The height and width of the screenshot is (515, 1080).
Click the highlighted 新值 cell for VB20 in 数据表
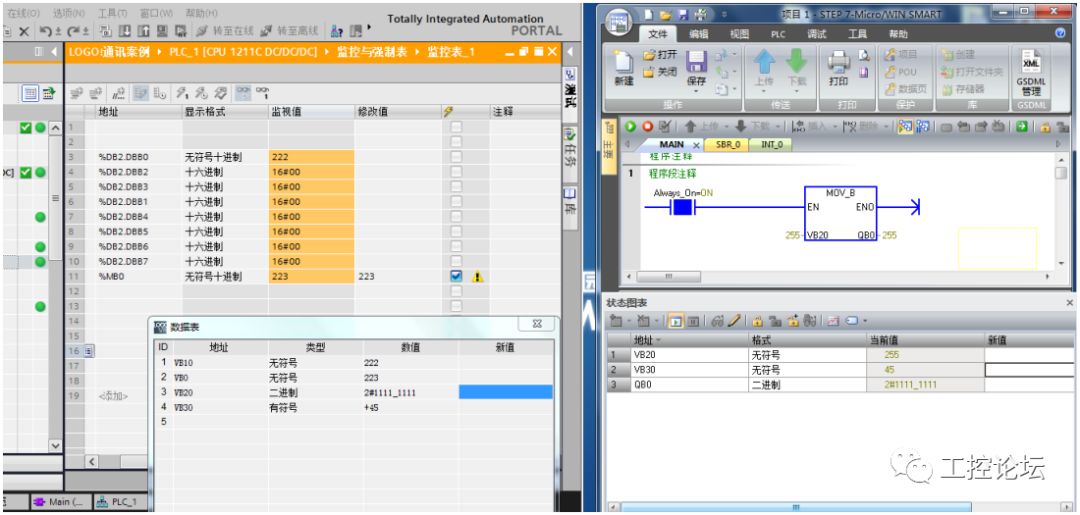coord(506,392)
